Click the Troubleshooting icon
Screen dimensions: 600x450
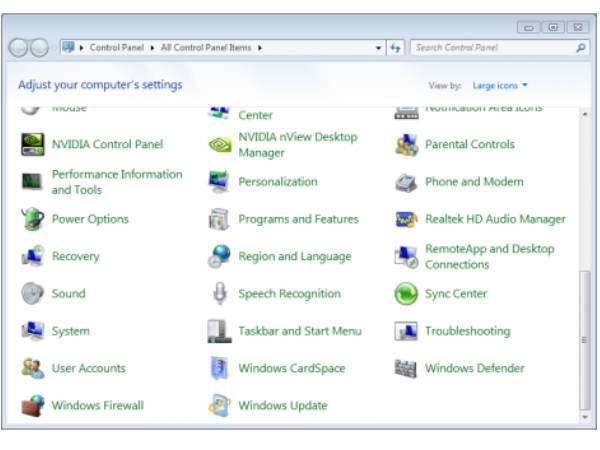pos(406,331)
